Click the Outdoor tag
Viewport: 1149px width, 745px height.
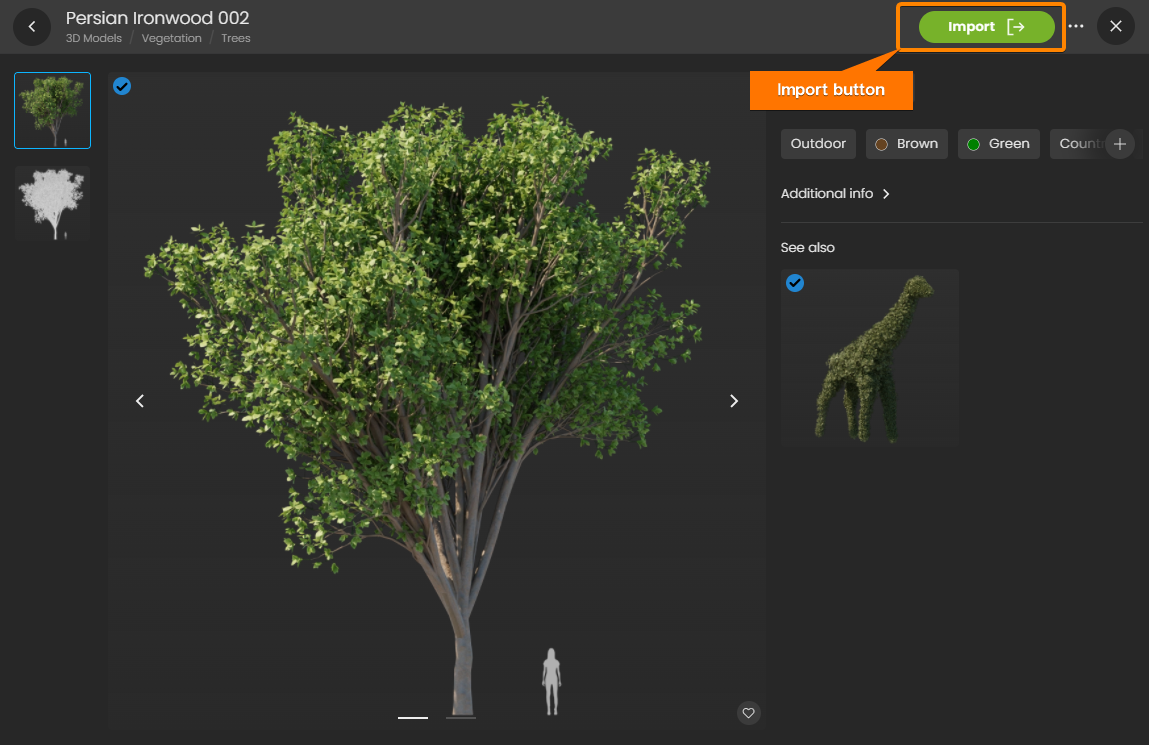(818, 144)
